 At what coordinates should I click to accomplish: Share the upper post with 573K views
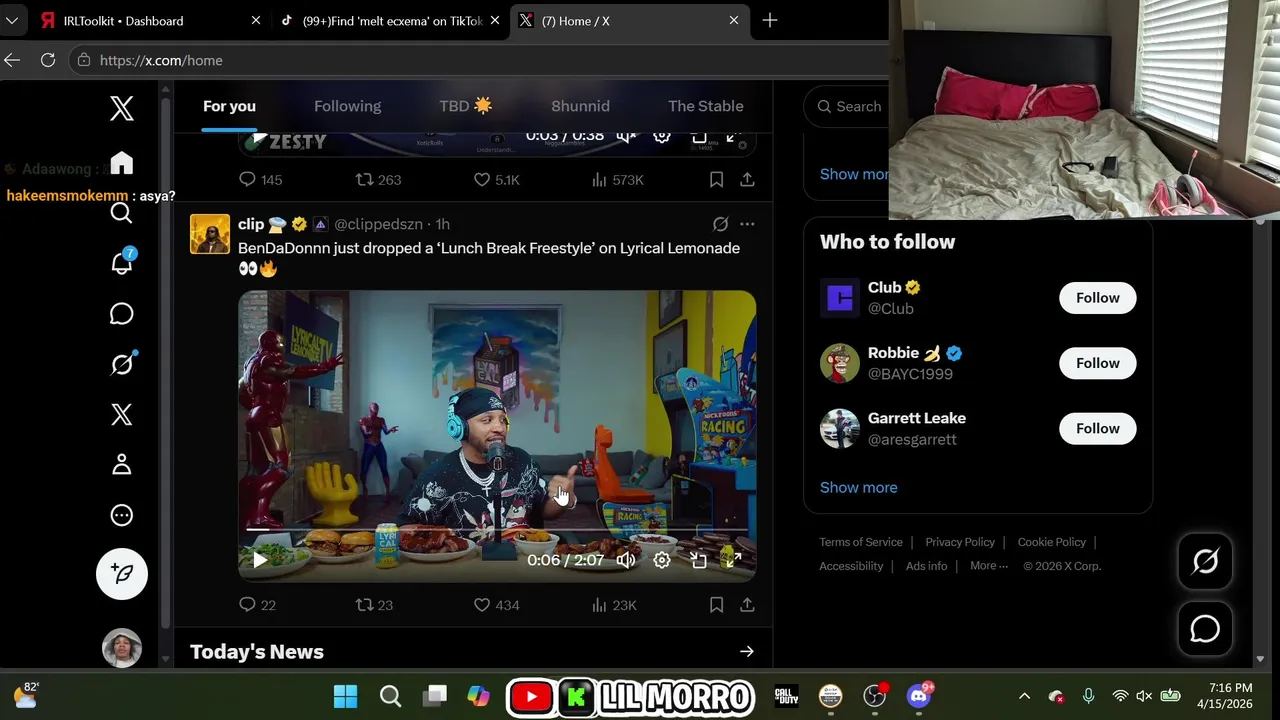pyautogui.click(x=747, y=180)
